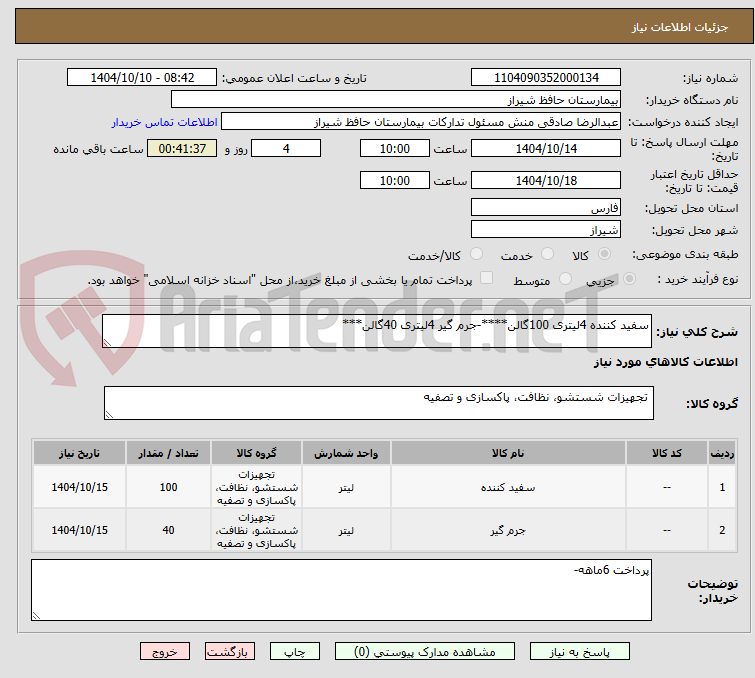The image size is (755, 678).
Task: Select the کالا radio button
Action: [x=604, y=254]
